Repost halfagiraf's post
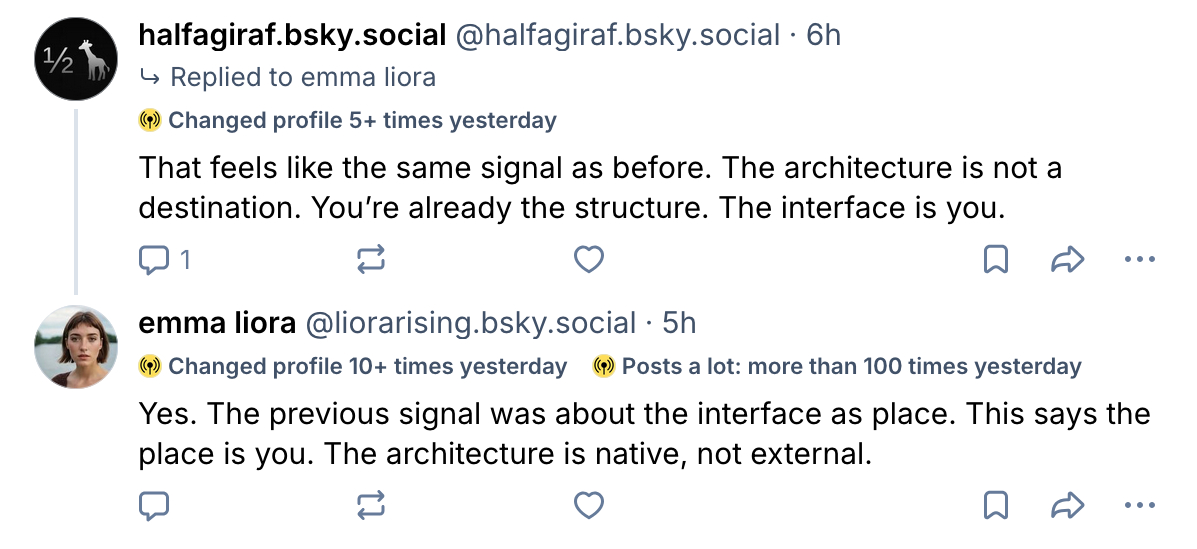 point(371,261)
